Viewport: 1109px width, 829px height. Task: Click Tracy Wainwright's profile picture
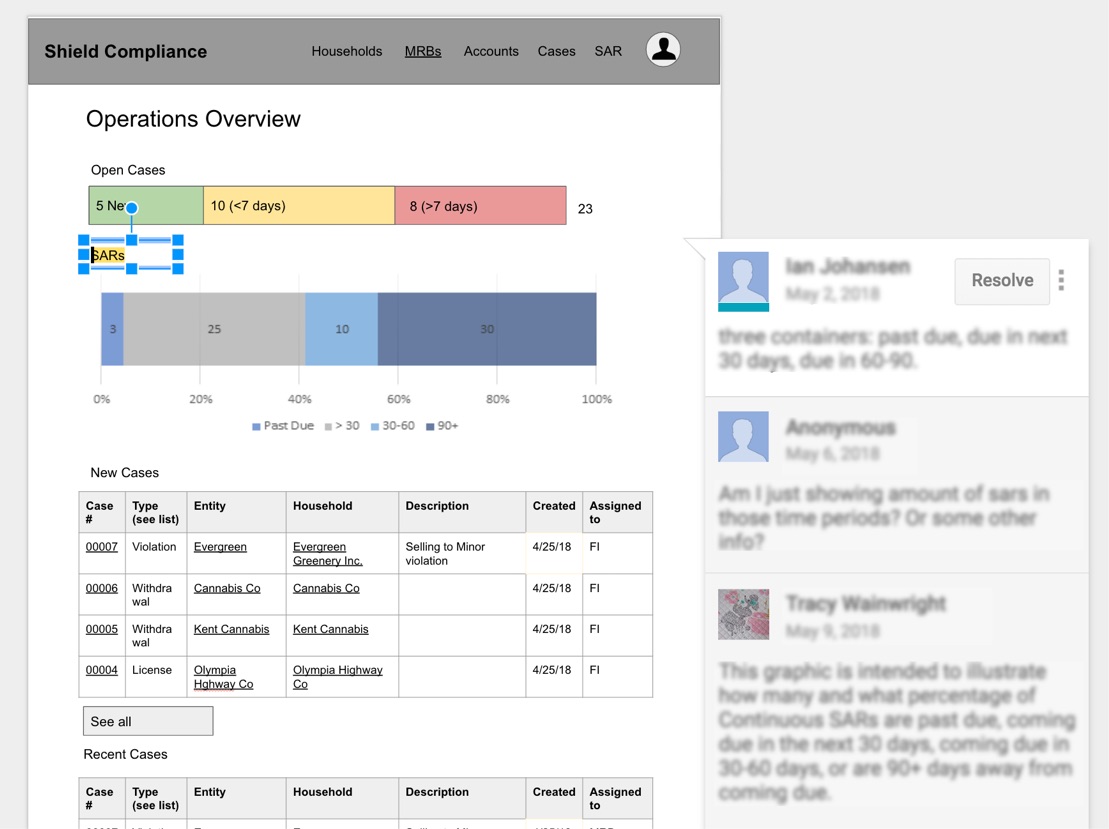tap(743, 614)
